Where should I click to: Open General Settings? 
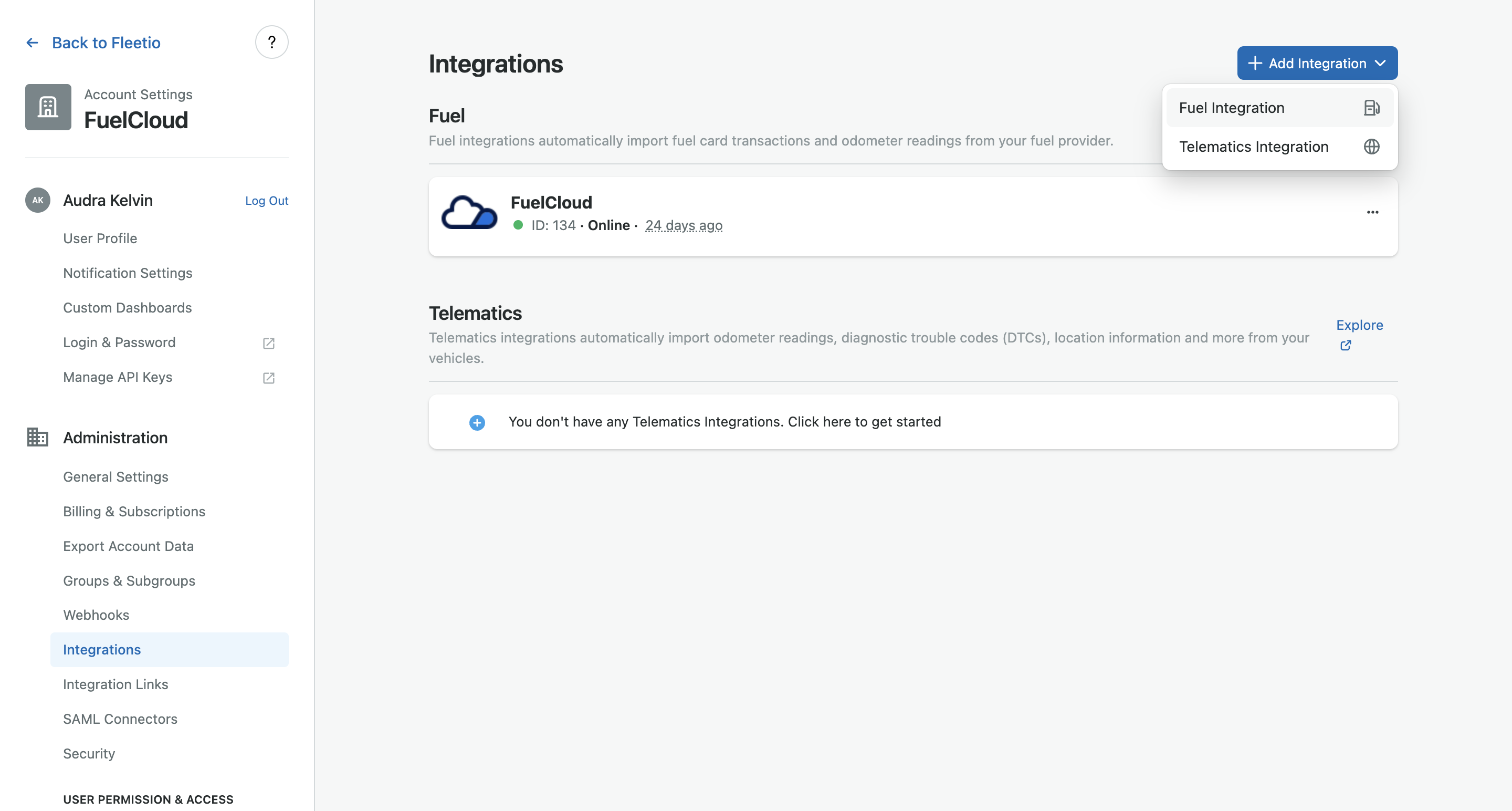(x=115, y=477)
